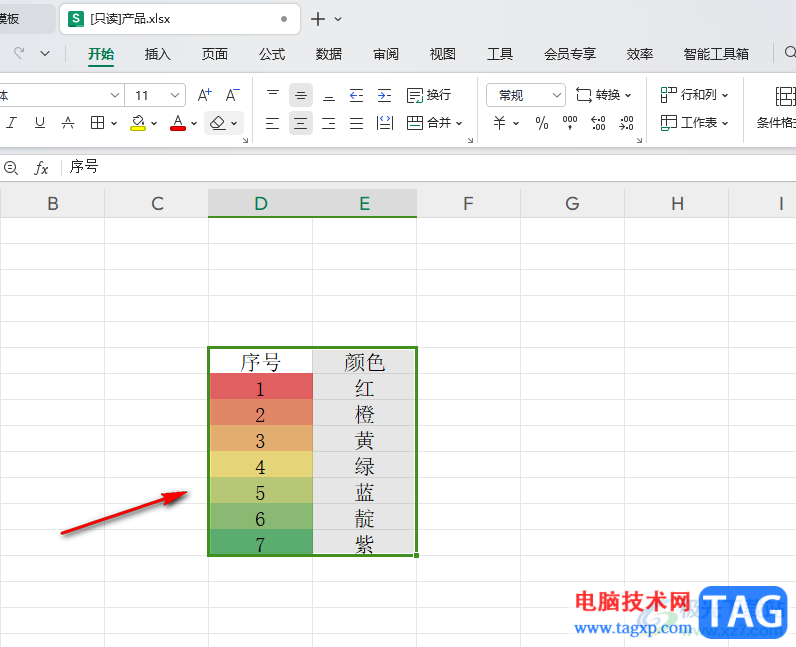Viewport: 796px width, 647px height.
Task: Select column F header
Action: (x=468, y=204)
